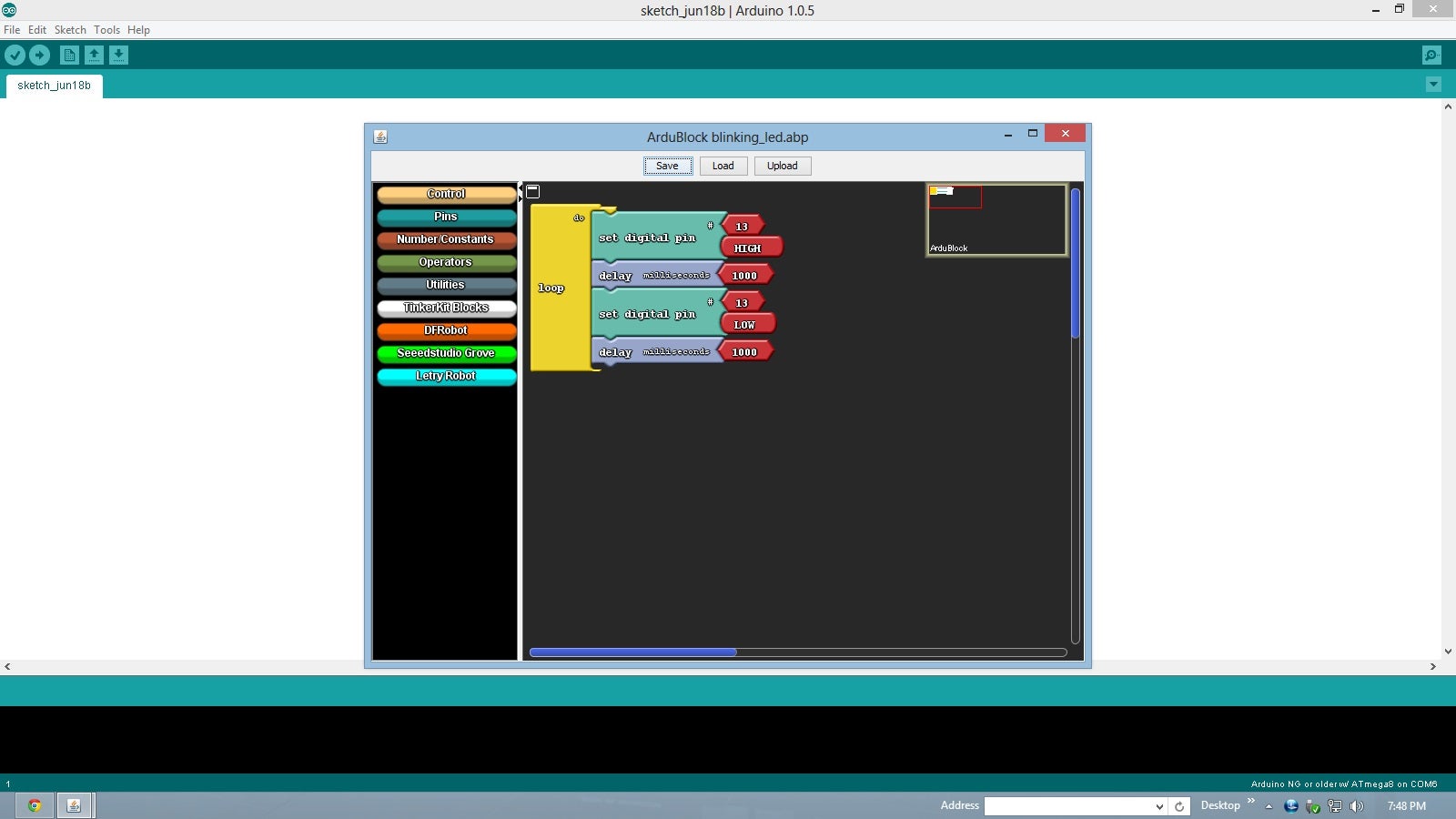
Task: Click the Save sketch toolbar icon
Action: click(x=118, y=55)
